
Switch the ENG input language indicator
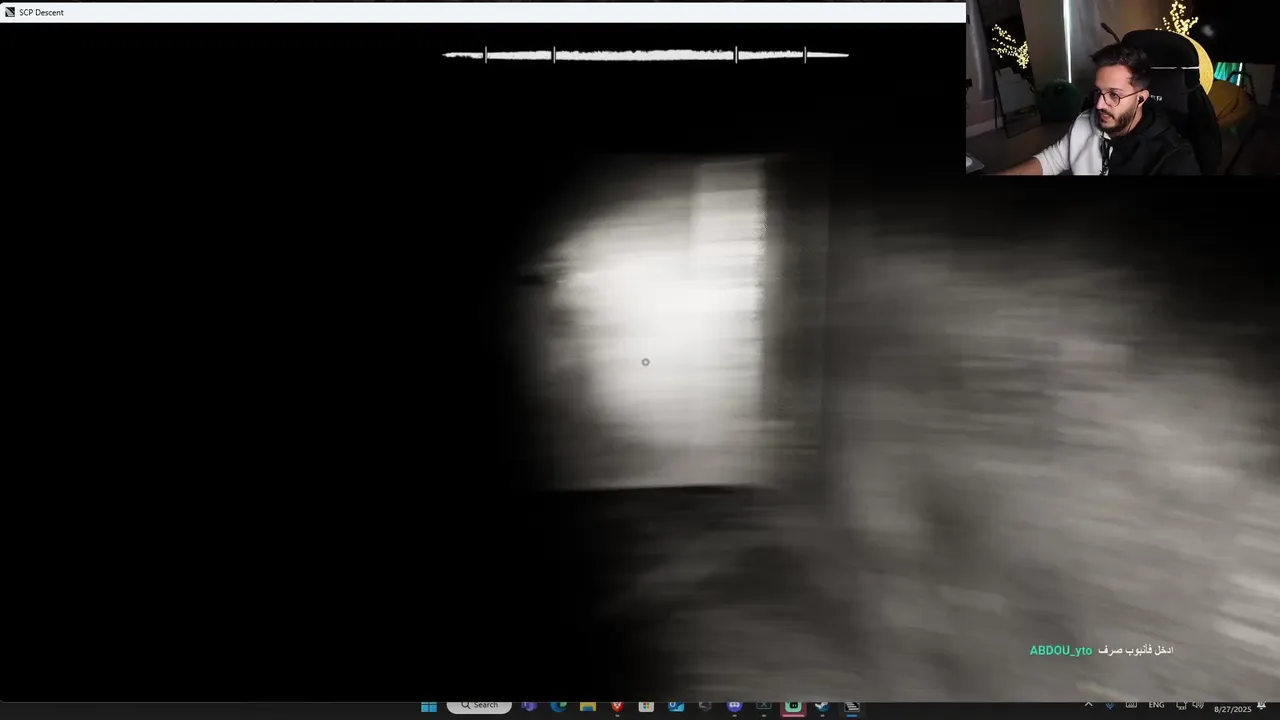(x=1156, y=705)
